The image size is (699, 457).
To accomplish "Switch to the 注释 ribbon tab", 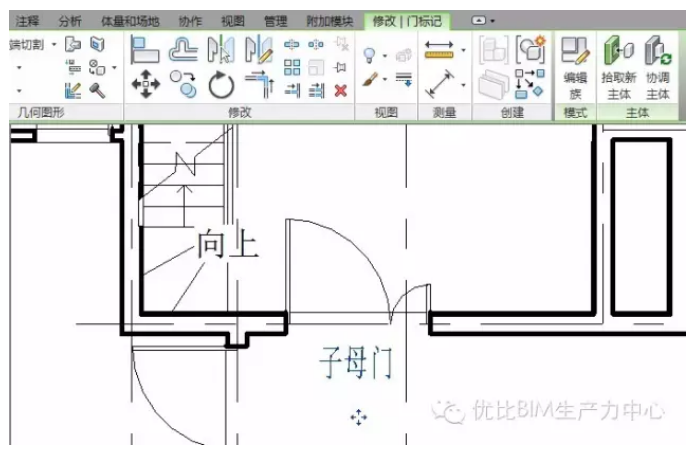I will (27, 20).
